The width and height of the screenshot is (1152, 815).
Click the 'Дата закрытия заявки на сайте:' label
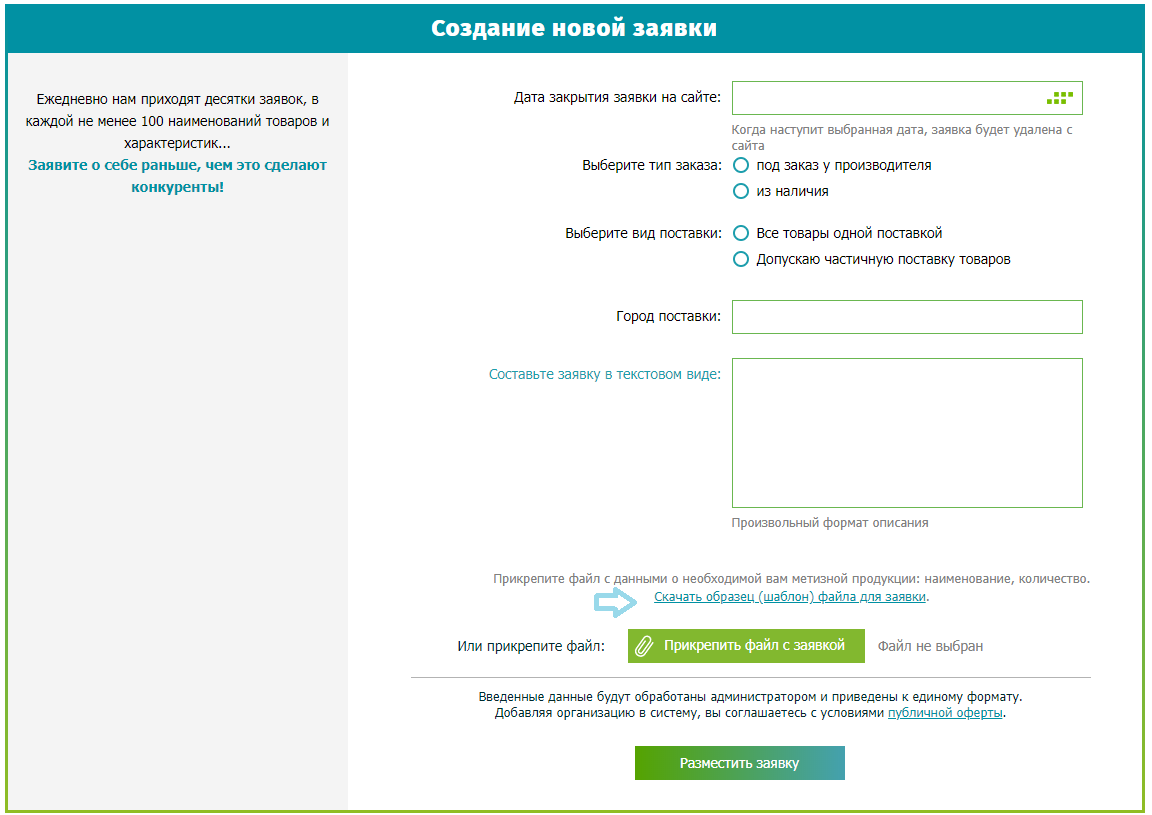617,97
